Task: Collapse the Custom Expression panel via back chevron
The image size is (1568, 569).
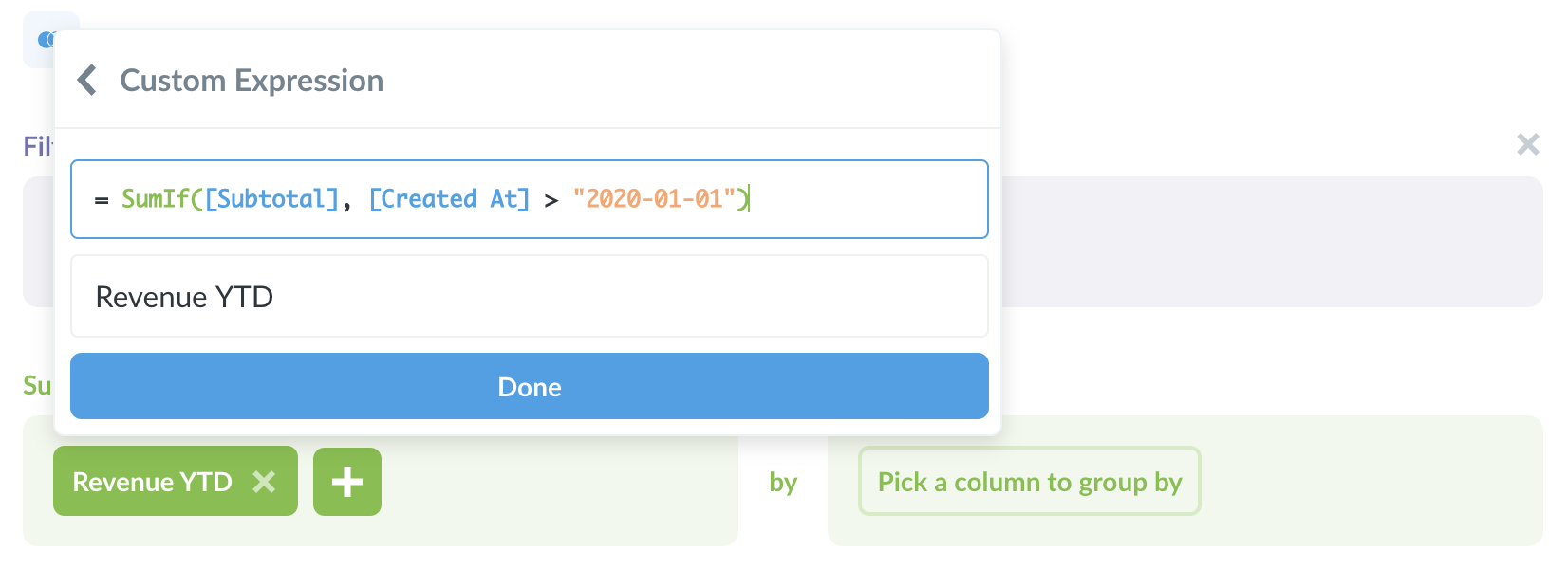Action: (x=86, y=81)
